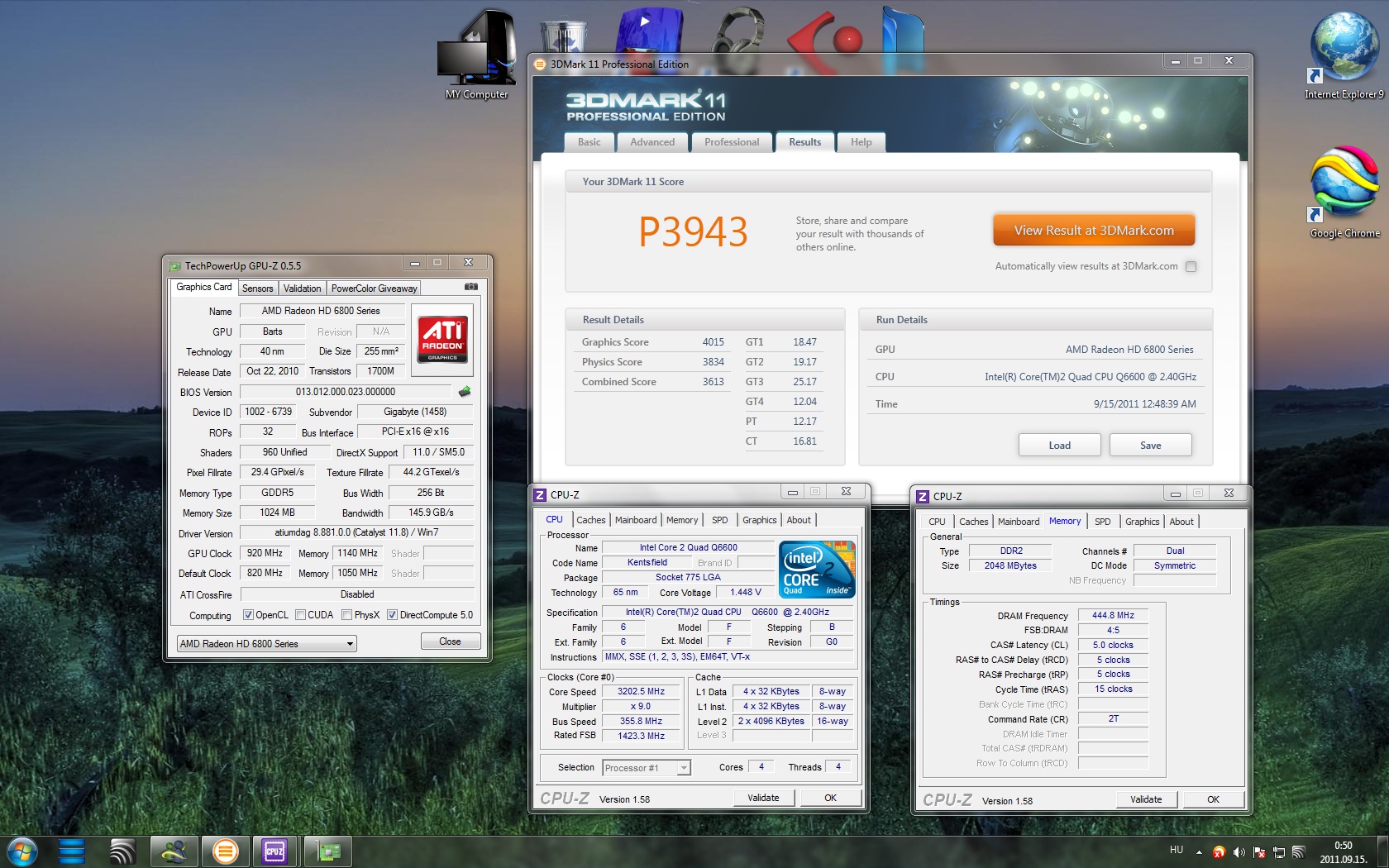Open the Recycle Bin desktop icon
This screenshot has width=1389, height=868.
(x=564, y=37)
